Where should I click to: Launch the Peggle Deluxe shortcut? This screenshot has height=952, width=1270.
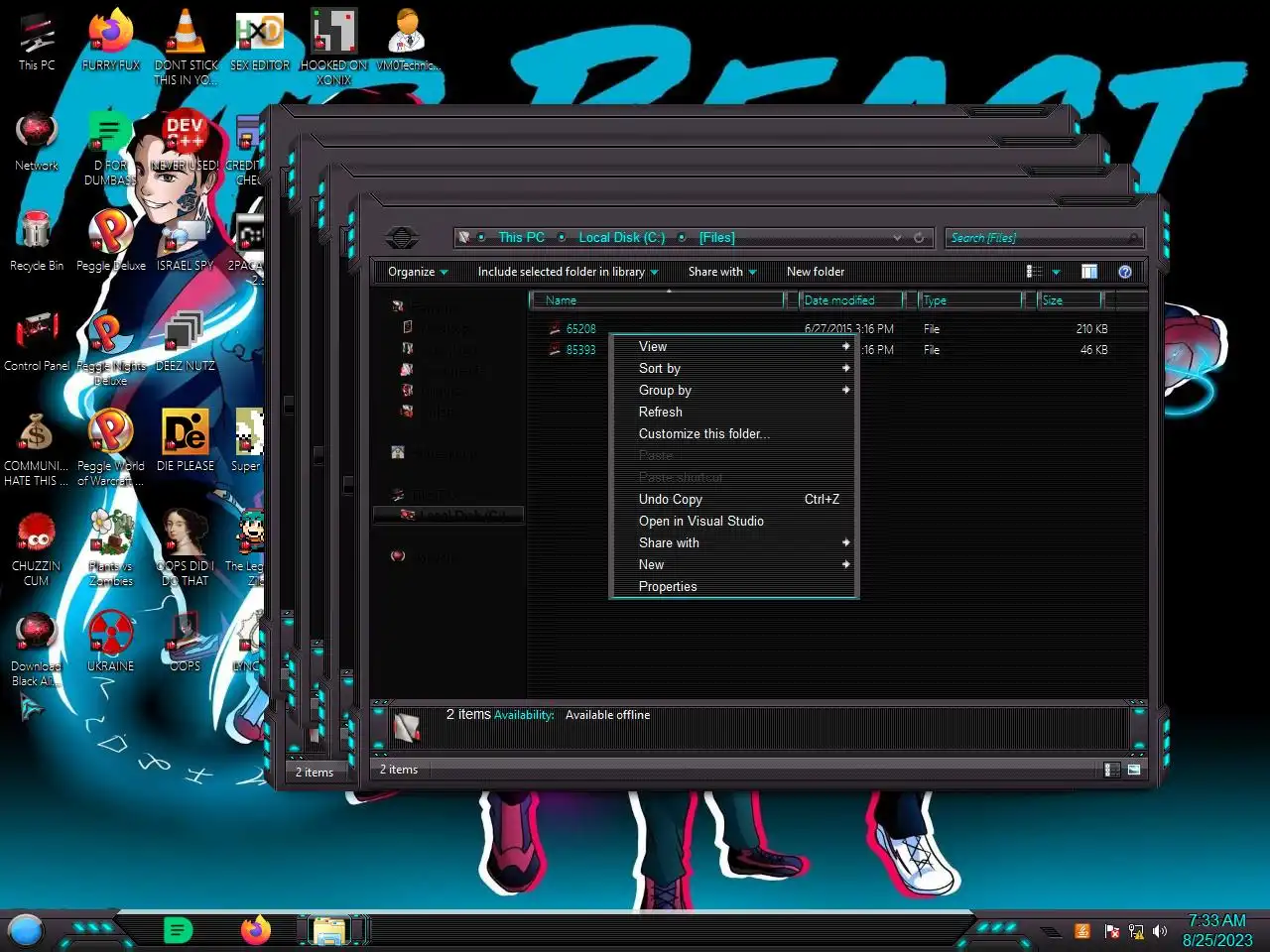(110, 242)
